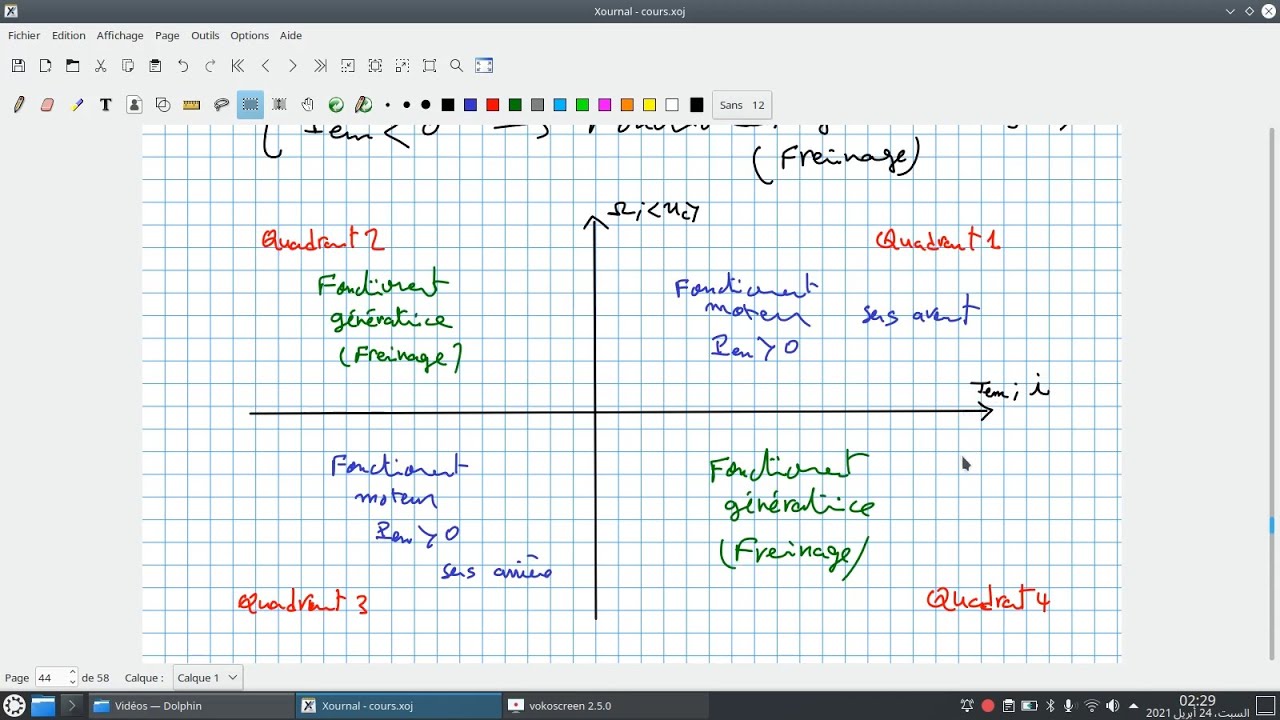Toggle the Ruler tool
1280x720 pixels.
(x=192, y=105)
